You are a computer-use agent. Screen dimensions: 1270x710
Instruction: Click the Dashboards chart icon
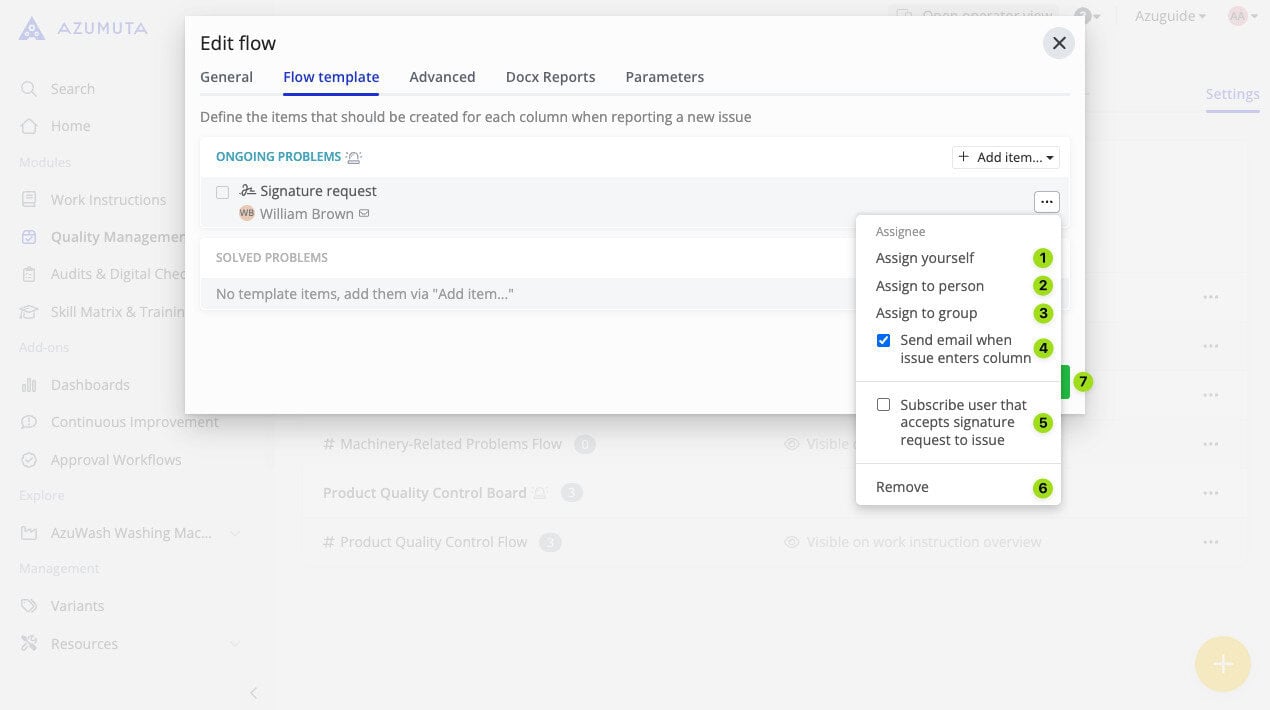pos(29,385)
